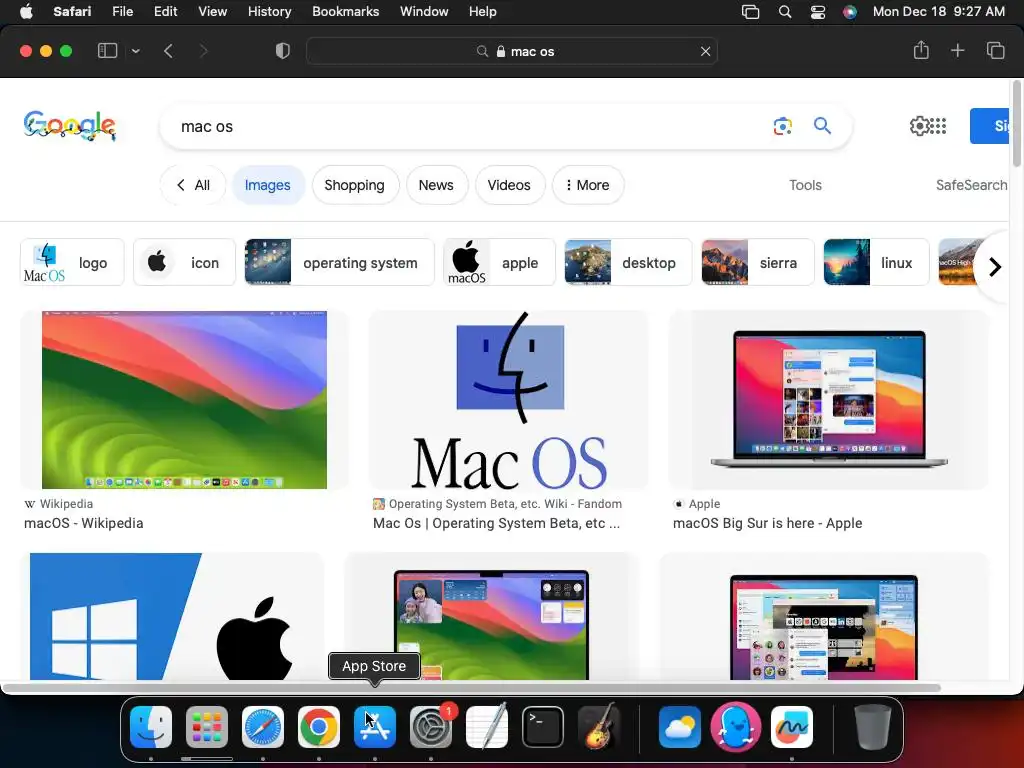Screen dimensions: 1024x768
Task: Show the tab overview
Action: tap(995, 50)
